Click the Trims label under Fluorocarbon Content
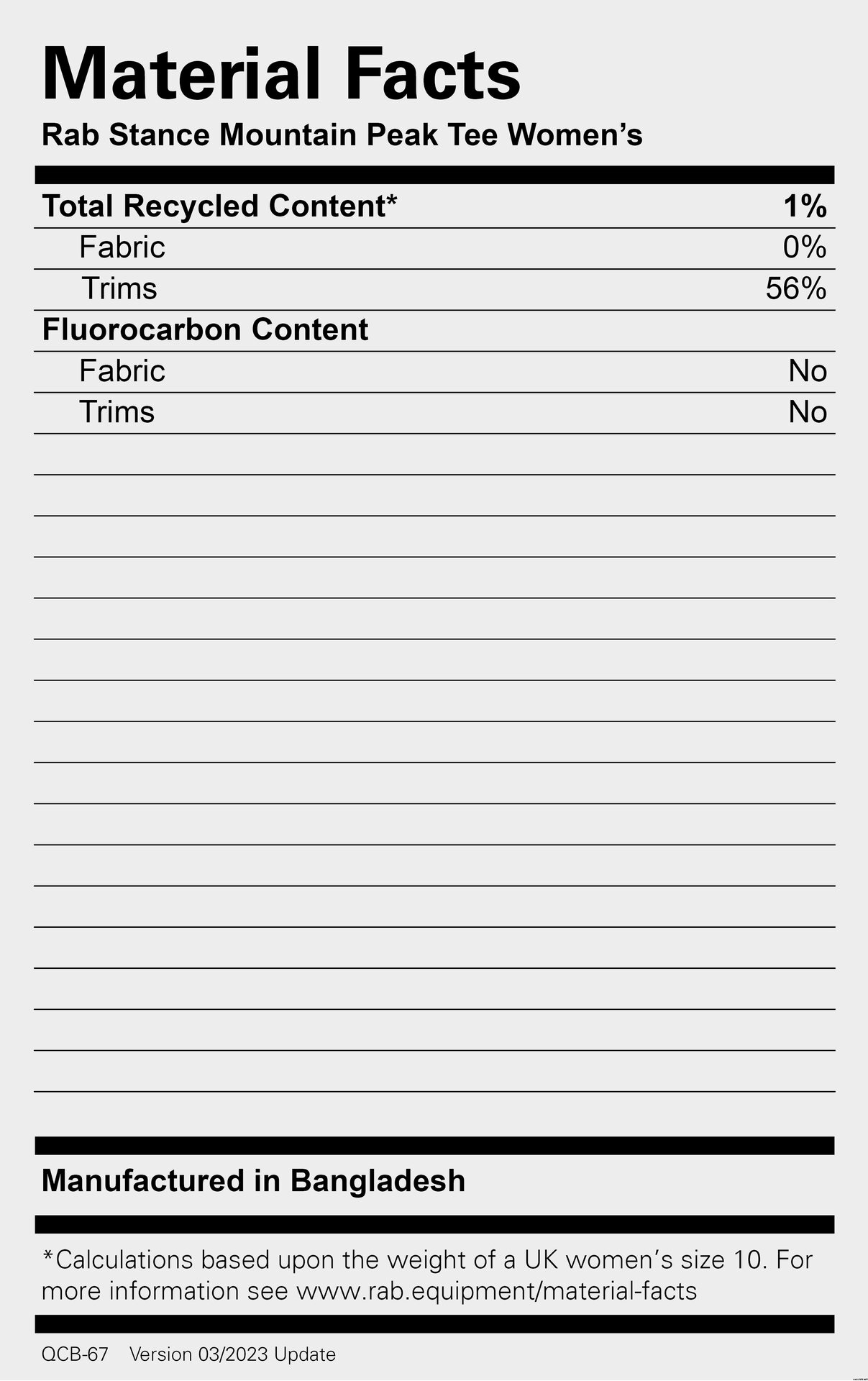Viewport: 868px width, 1381px height. (x=117, y=412)
